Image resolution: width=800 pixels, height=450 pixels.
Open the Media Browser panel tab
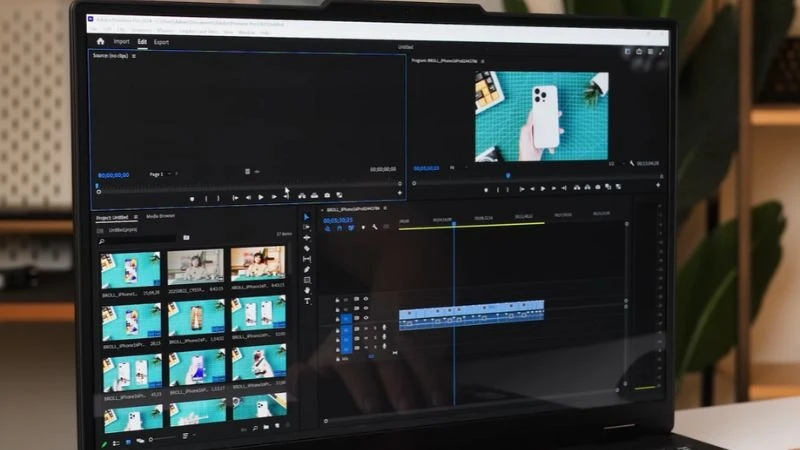click(x=160, y=216)
